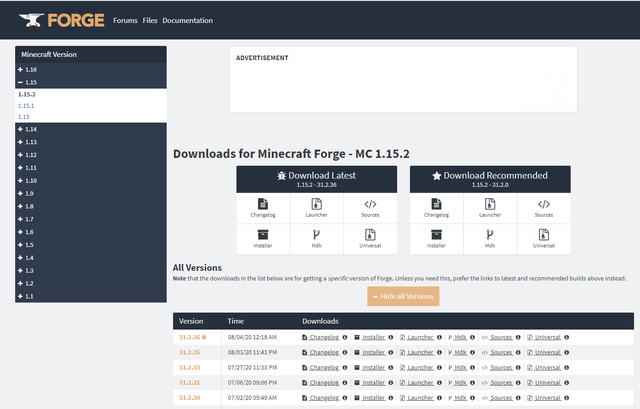Select version 1.15.2 in sidebar
The width and height of the screenshot is (640, 409).
coord(27,94)
